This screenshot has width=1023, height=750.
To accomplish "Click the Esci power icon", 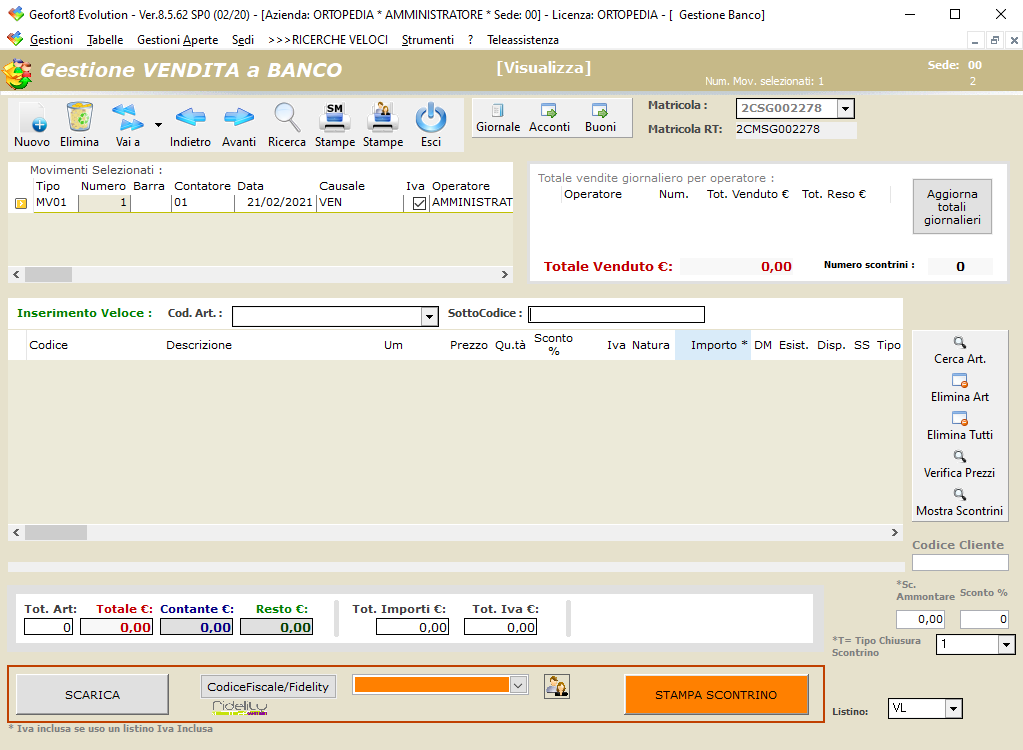I will (x=431, y=119).
